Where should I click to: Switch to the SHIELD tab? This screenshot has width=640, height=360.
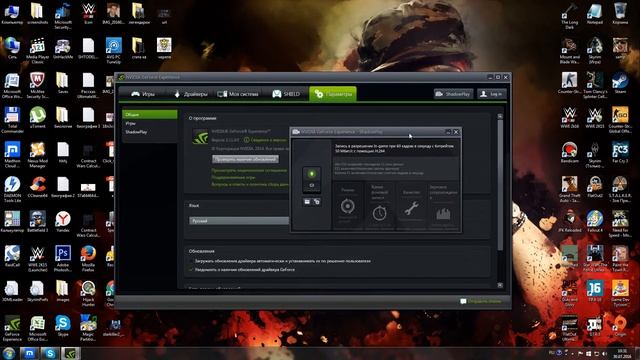286,94
